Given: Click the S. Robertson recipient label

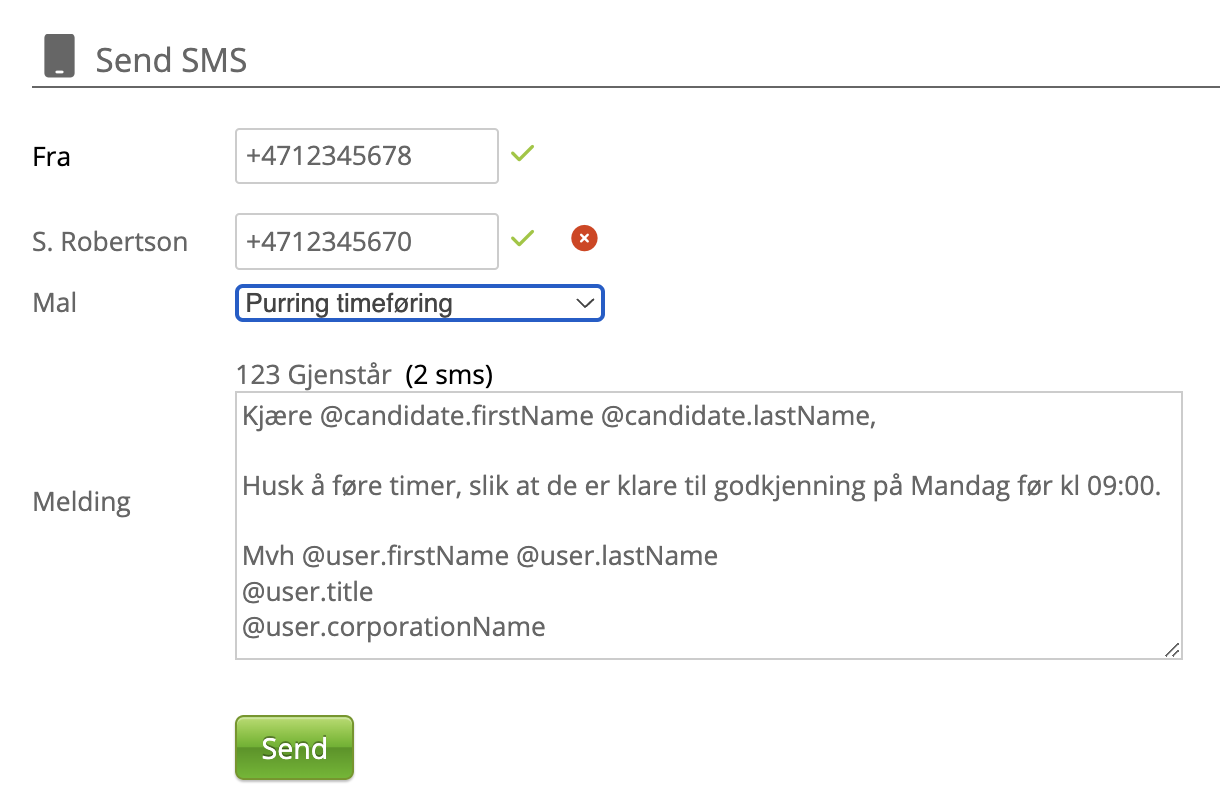Looking at the screenshot, I should click(x=110, y=242).
